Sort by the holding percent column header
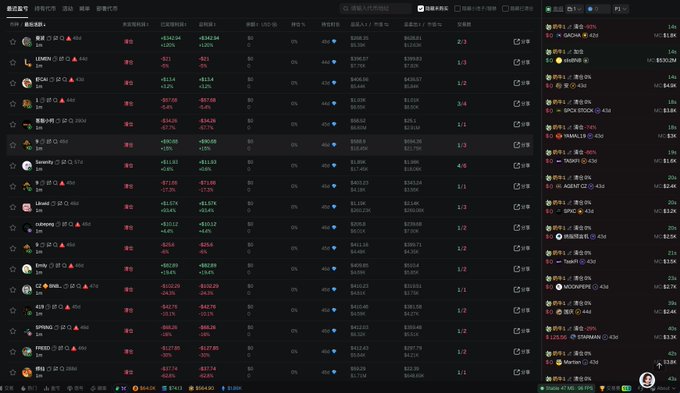 [298, 25]
